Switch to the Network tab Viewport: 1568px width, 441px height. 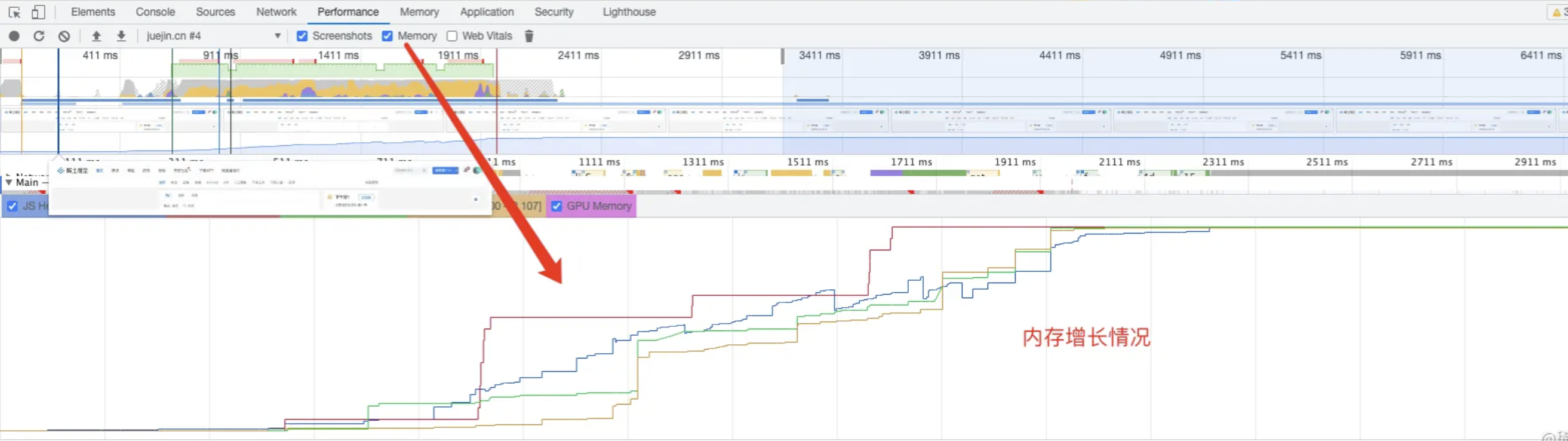(x=276, y=12)
